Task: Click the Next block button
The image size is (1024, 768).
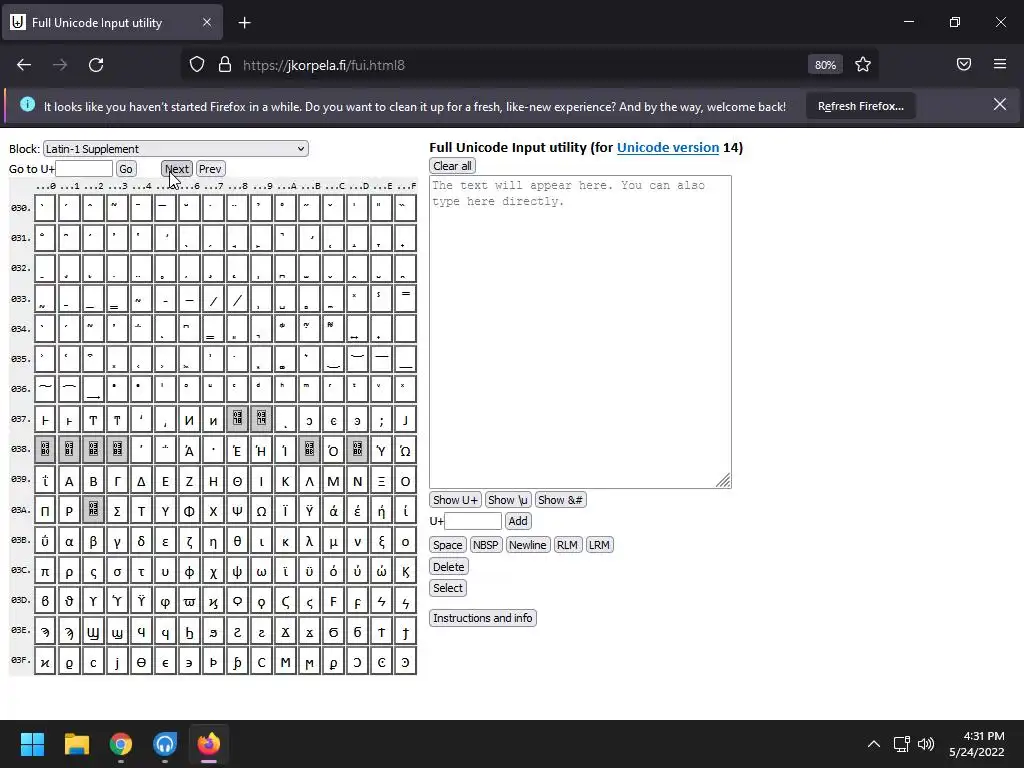Action: point(177,168)
